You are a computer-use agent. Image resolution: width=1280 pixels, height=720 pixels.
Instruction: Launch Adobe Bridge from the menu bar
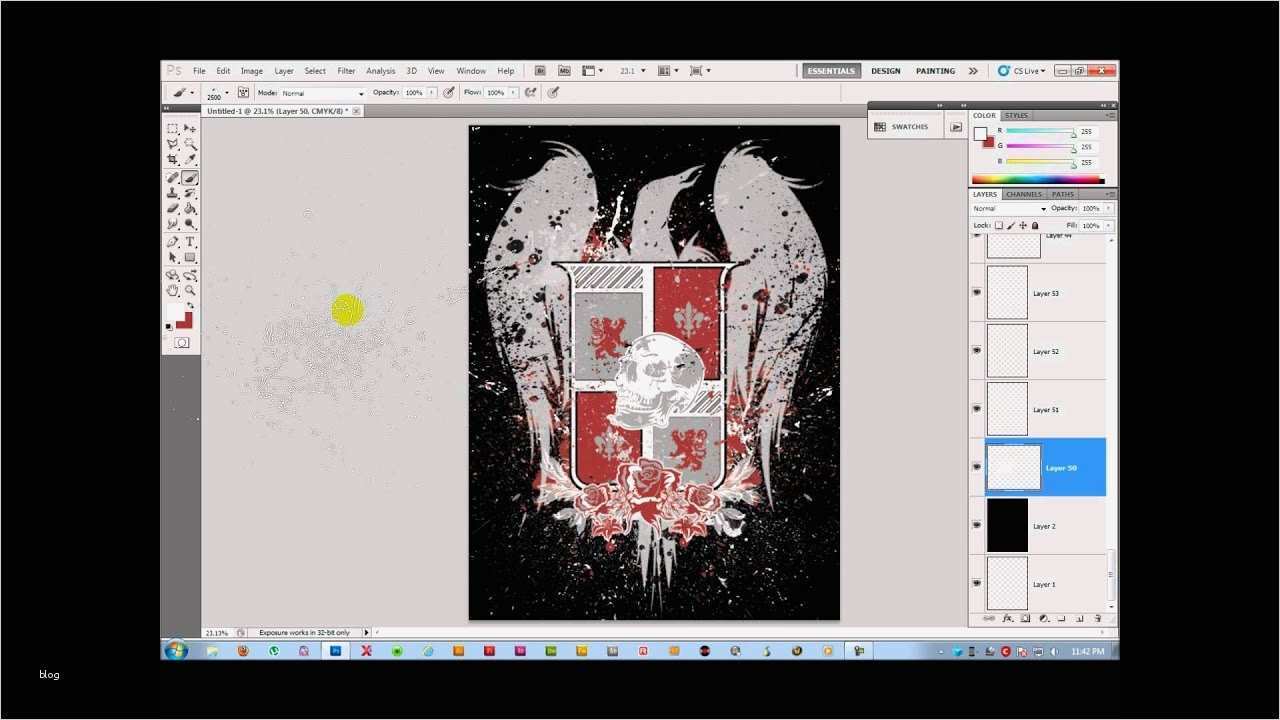point(540,71)
